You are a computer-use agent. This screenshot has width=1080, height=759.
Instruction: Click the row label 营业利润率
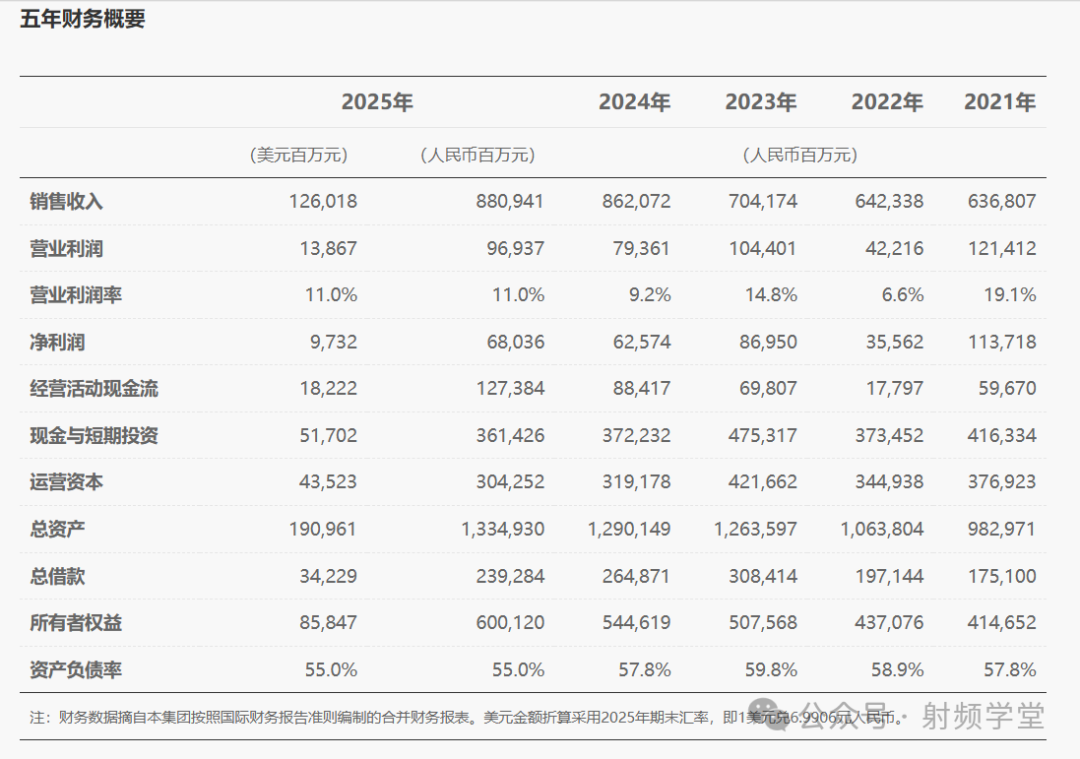coord(76,295)
